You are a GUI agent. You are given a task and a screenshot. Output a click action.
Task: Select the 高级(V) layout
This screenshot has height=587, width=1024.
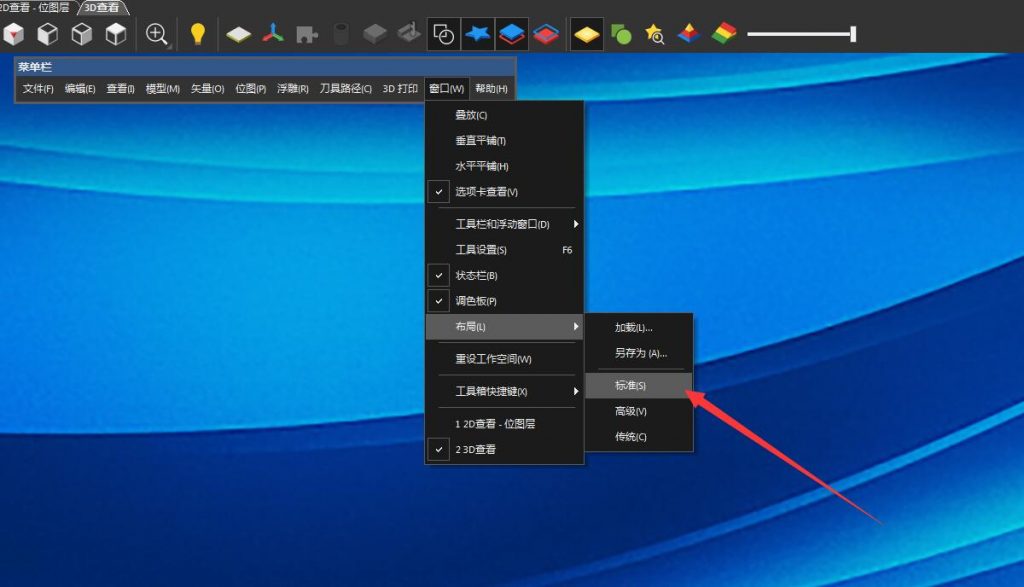point(639,411)
